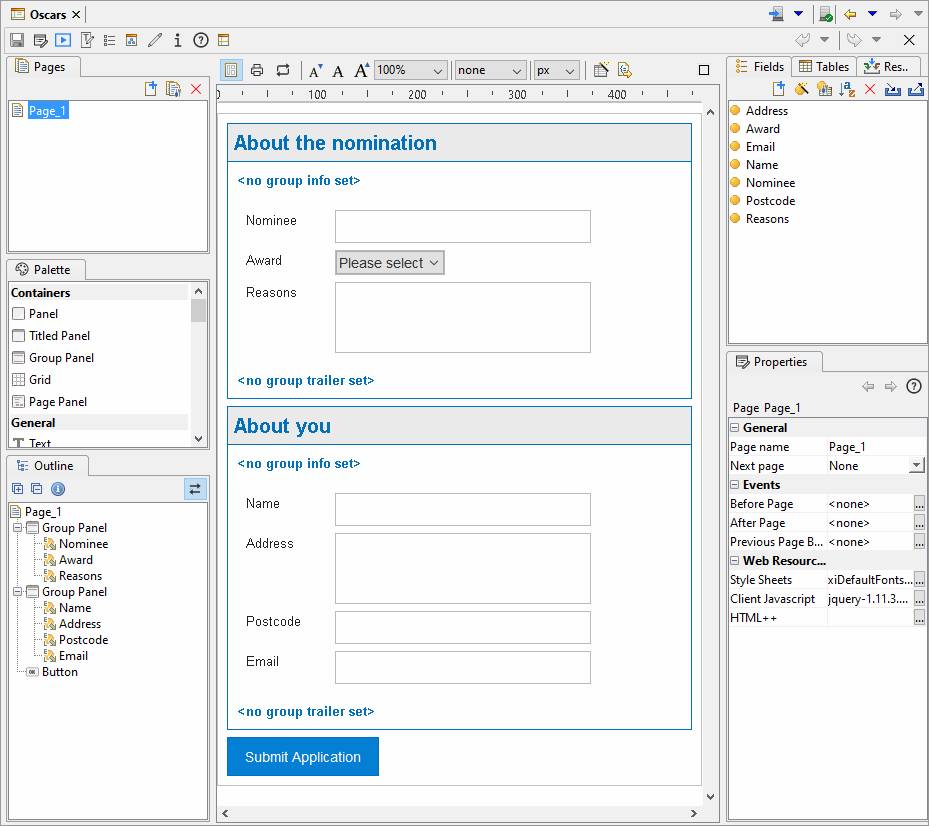This screenshot has height=826, width=929.
Task: Add a new page in the Pages panel
Action: tap(151, 89)
